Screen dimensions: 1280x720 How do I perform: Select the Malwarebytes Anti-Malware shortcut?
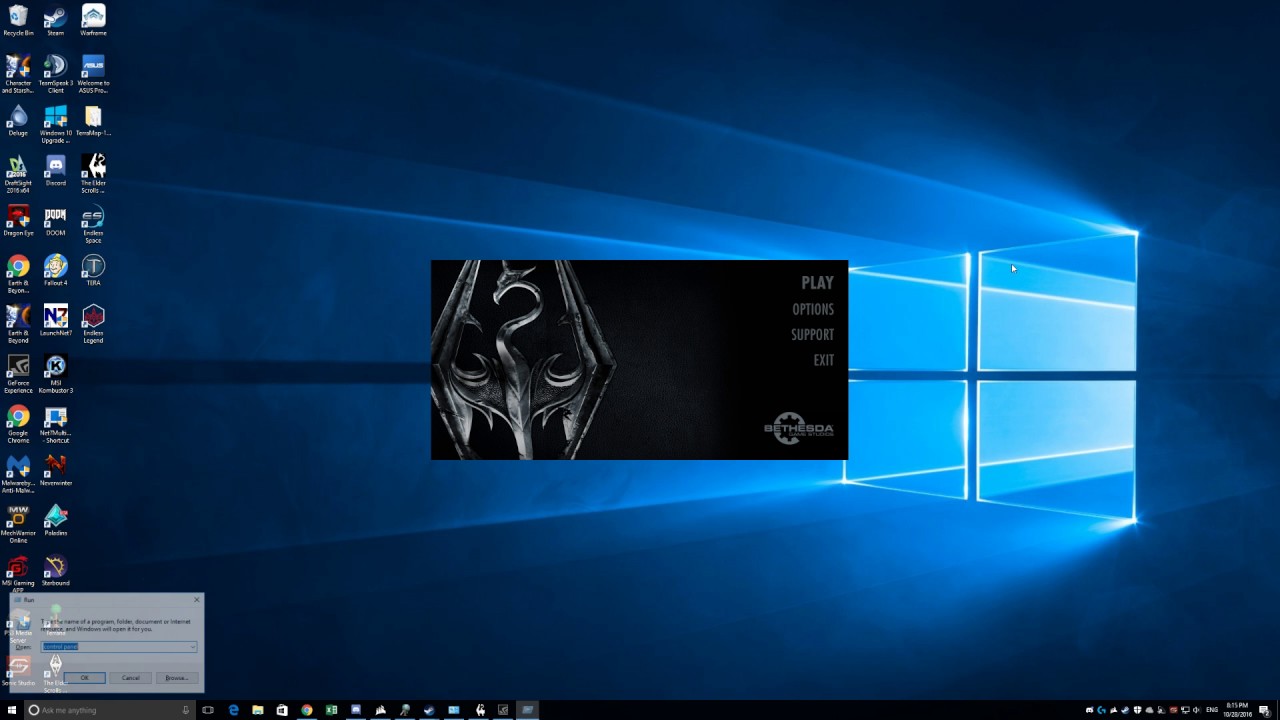point(18,474)
